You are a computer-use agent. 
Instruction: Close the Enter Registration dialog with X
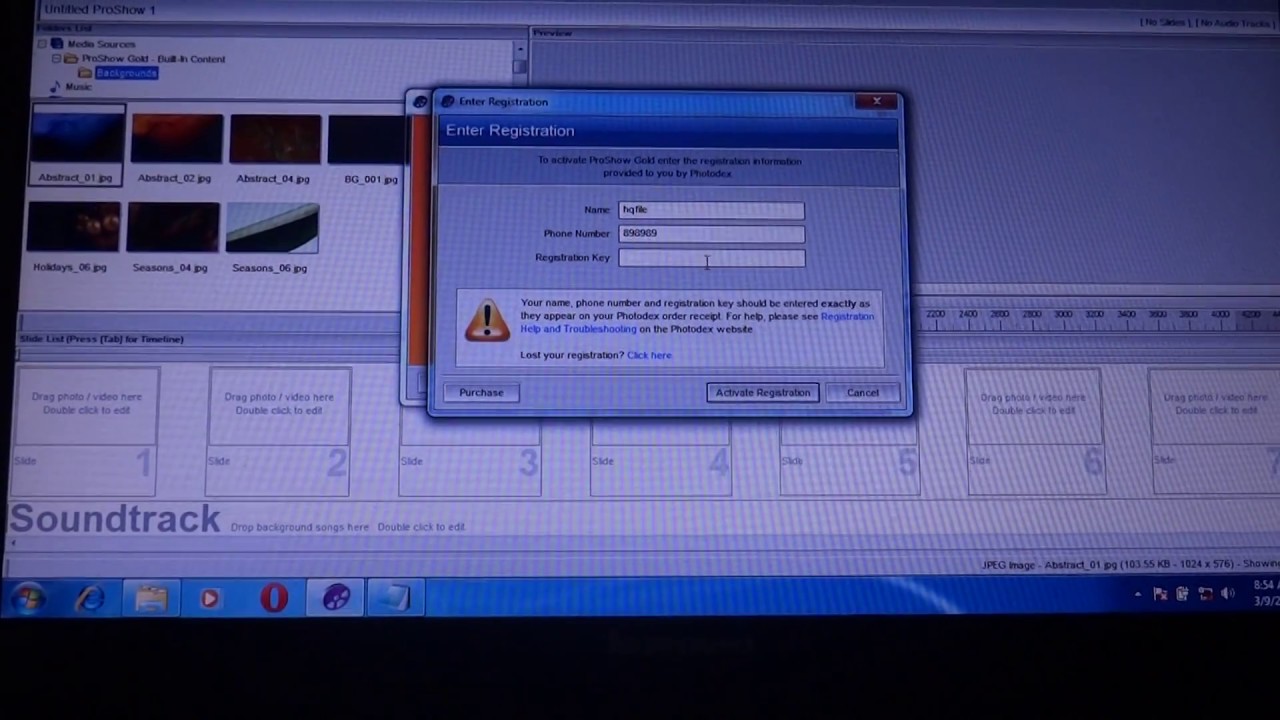point(877,101)
